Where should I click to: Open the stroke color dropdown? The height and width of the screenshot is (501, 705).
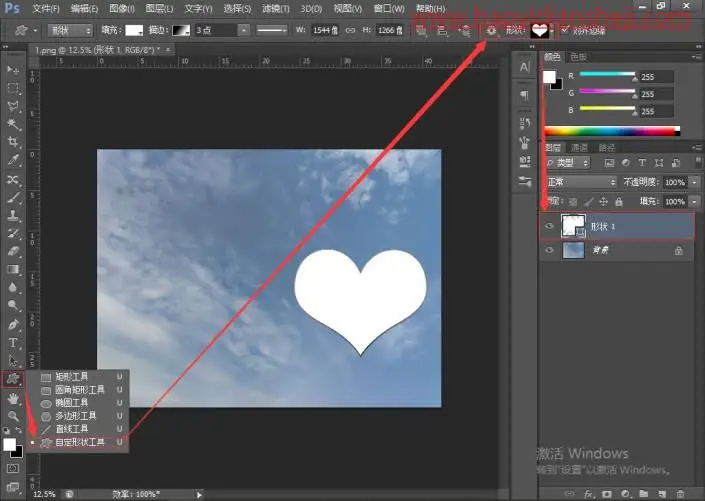point(181,31)
